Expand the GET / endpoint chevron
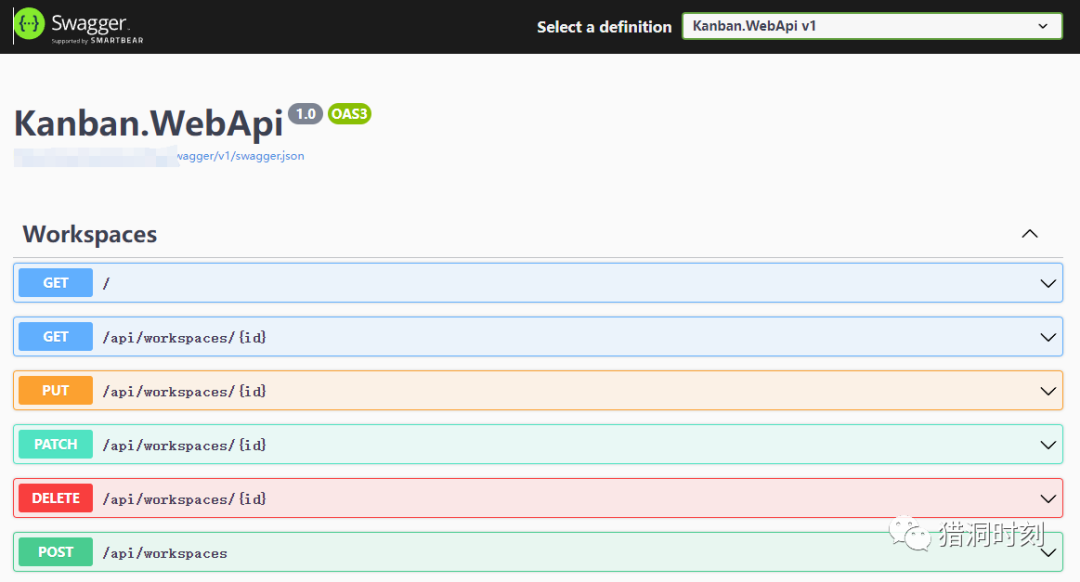The width and height of the screenshot is (1080, 582). 1048,283
